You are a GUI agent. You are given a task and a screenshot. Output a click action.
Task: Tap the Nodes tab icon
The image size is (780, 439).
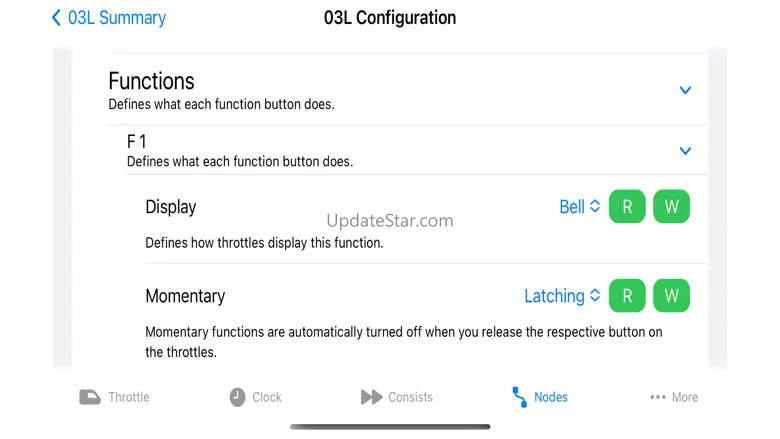(x=519, y=397)
